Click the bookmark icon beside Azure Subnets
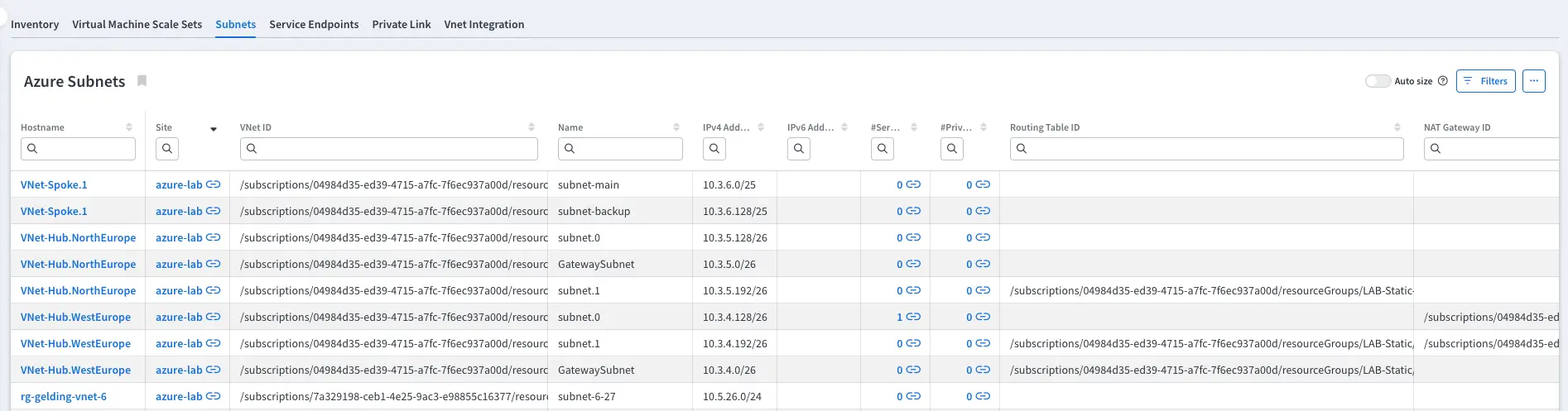Viewport: 1568px width, 411px height. click(x=142, y=81)
